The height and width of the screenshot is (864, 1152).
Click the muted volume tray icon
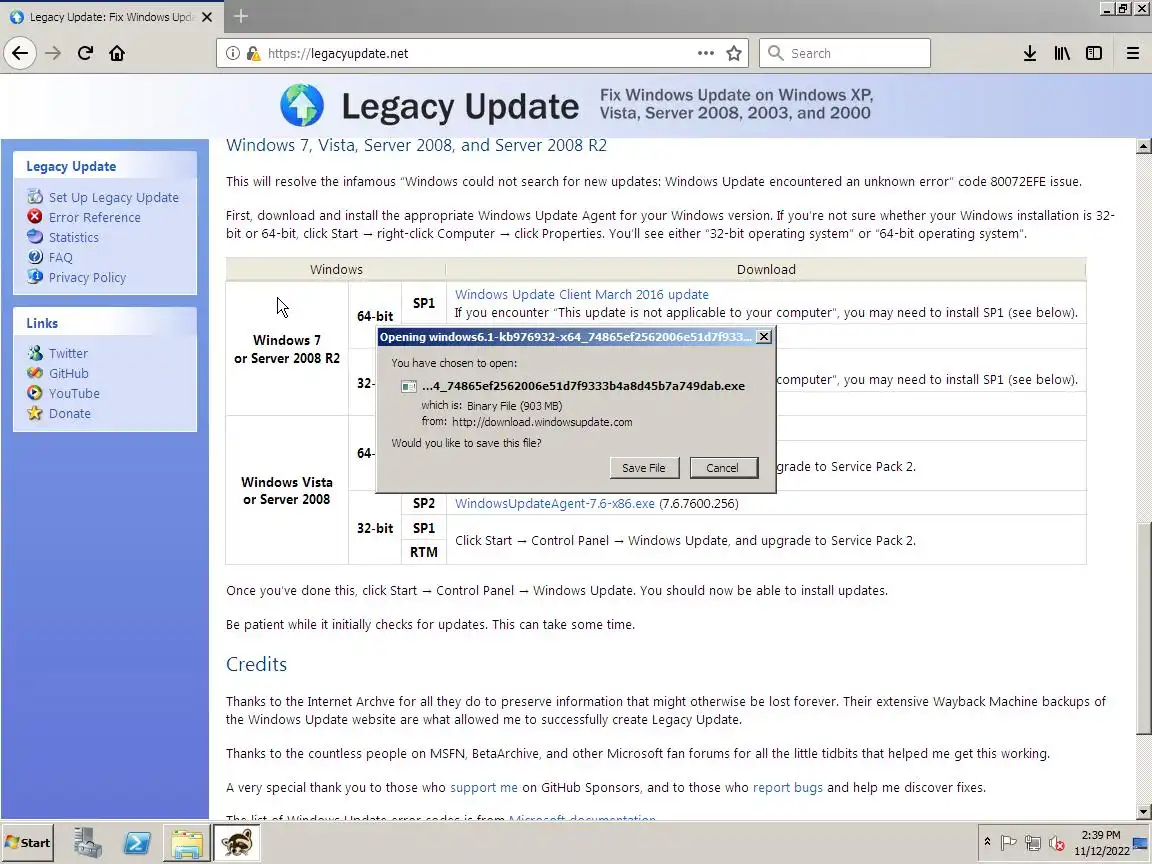click(x=1057, y=843)
